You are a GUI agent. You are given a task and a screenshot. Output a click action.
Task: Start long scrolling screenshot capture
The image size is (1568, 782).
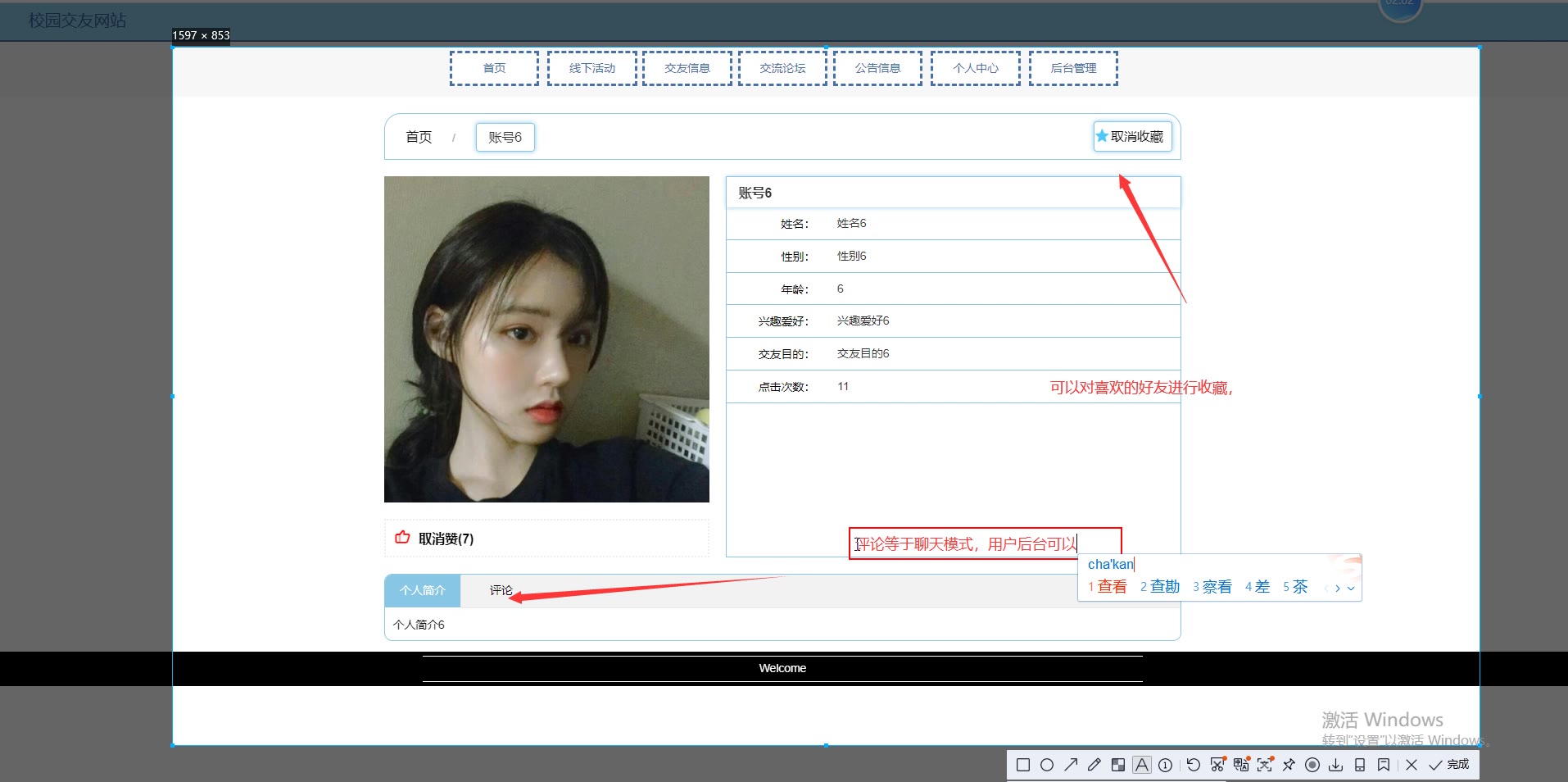(x=1217, y=765)
